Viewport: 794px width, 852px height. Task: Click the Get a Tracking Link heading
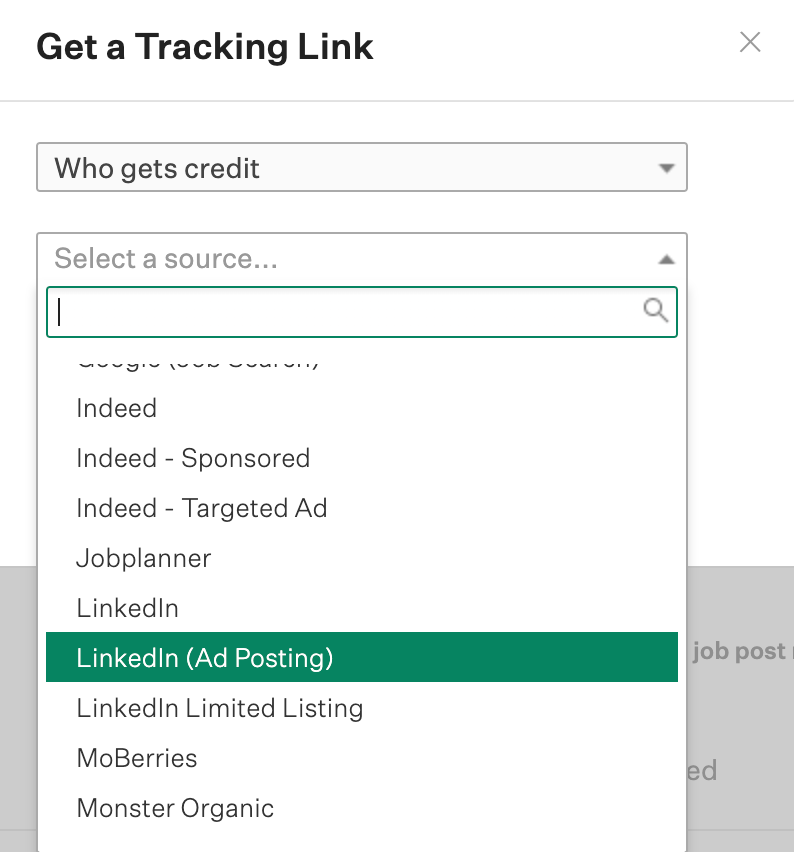pos(204,48)
